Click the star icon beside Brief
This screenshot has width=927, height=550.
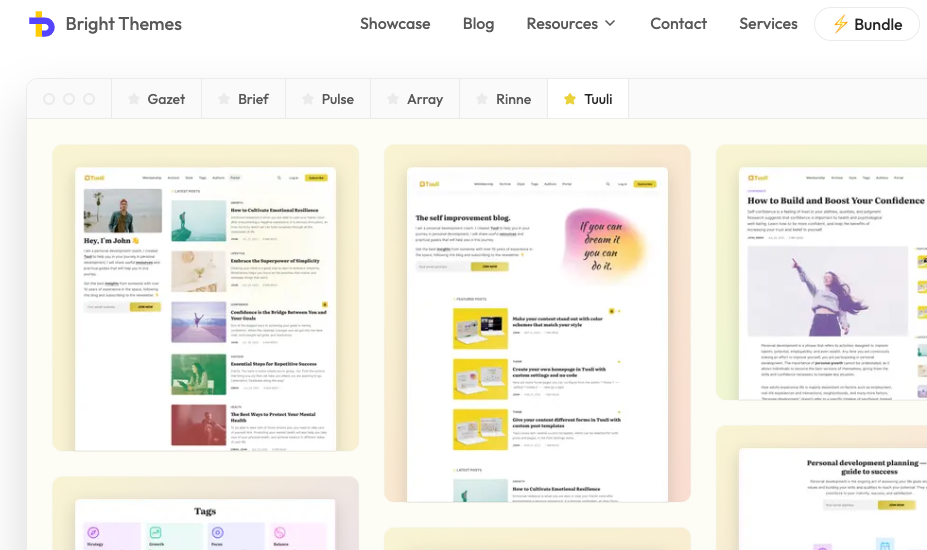pos(224,99)
